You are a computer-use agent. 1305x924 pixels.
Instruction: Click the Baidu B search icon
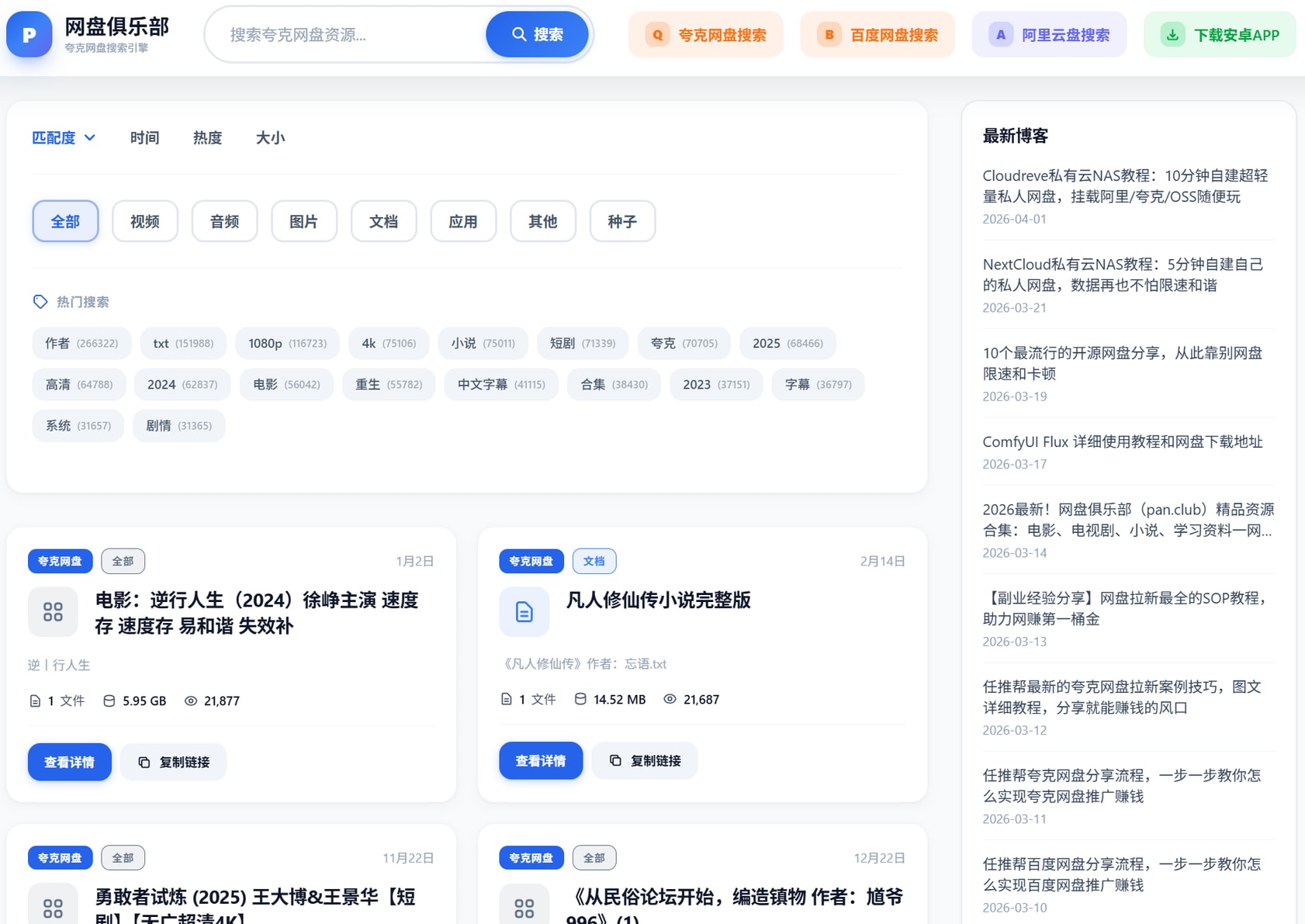(829, 35)
